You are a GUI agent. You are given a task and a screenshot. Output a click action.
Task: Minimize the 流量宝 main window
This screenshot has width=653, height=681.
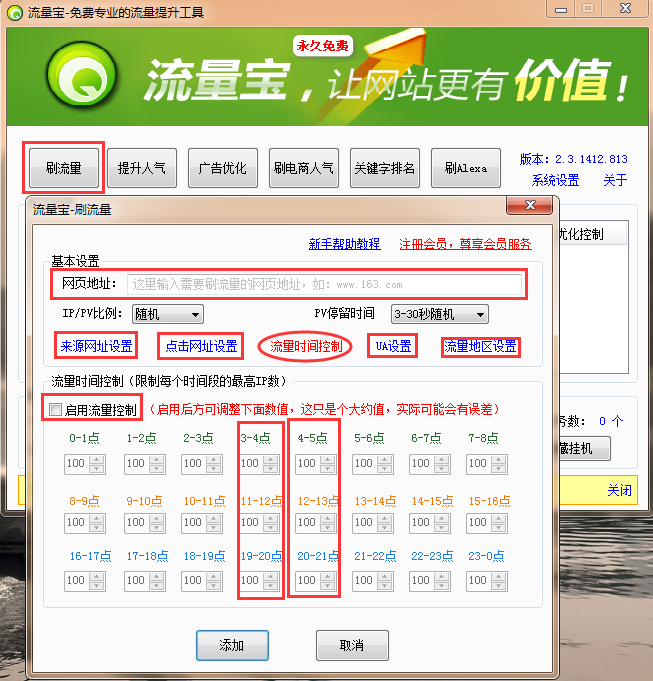561,9
